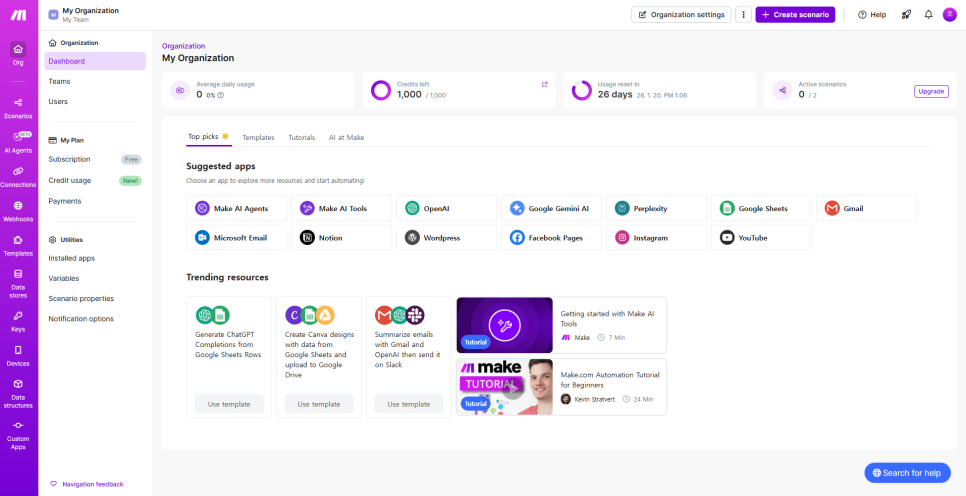
Task: Select Dashboard in the Organization menu
Action: [95, 61]
